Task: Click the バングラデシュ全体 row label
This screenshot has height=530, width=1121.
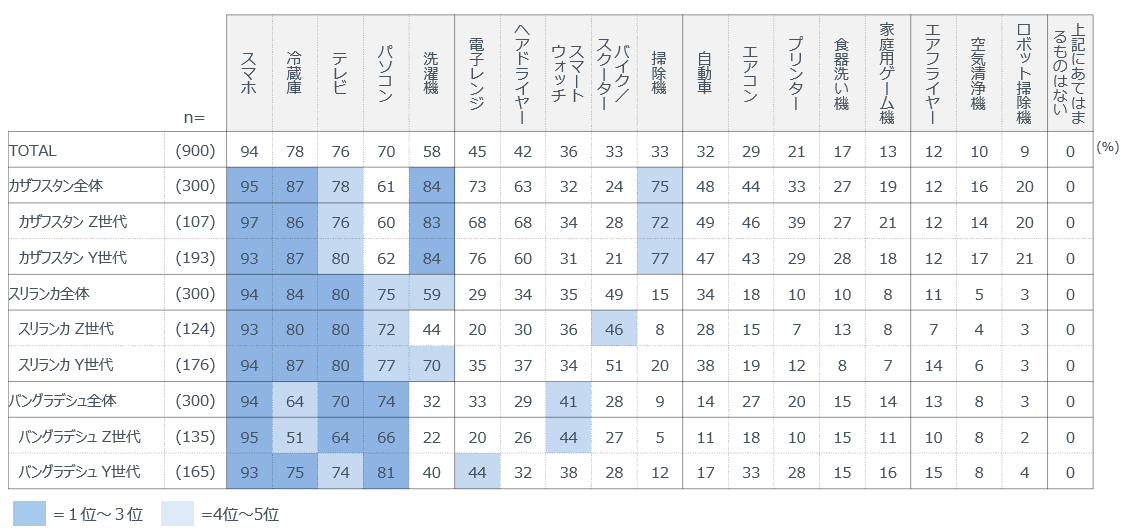Action: (62, 400)
